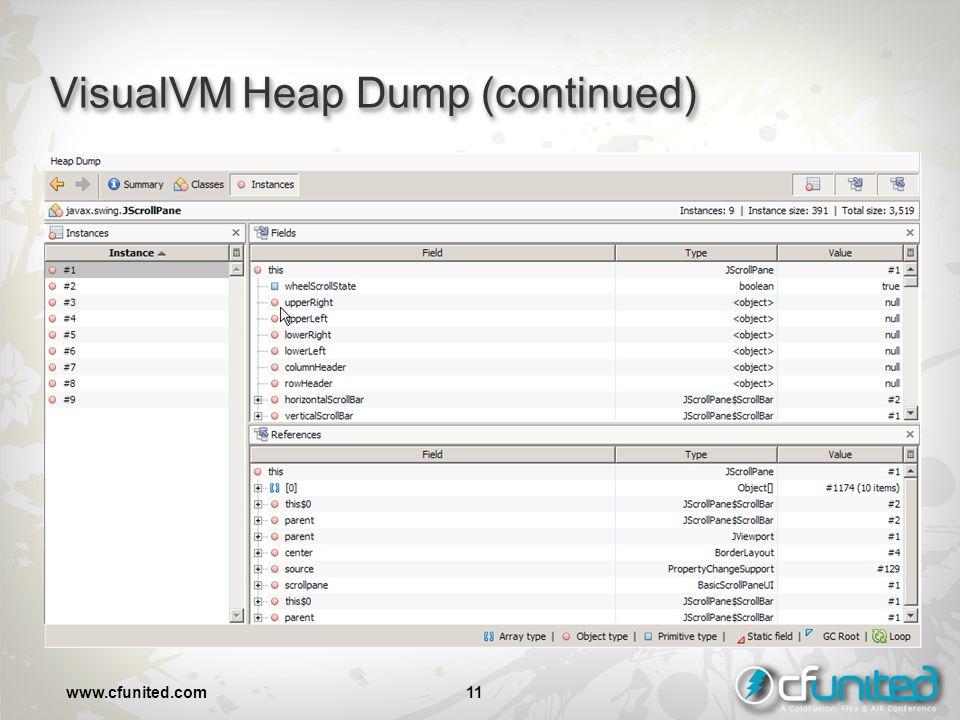Expand the center BorderLayout reference
The width and height of the screenshot is (960, 720).
[258, 553]
